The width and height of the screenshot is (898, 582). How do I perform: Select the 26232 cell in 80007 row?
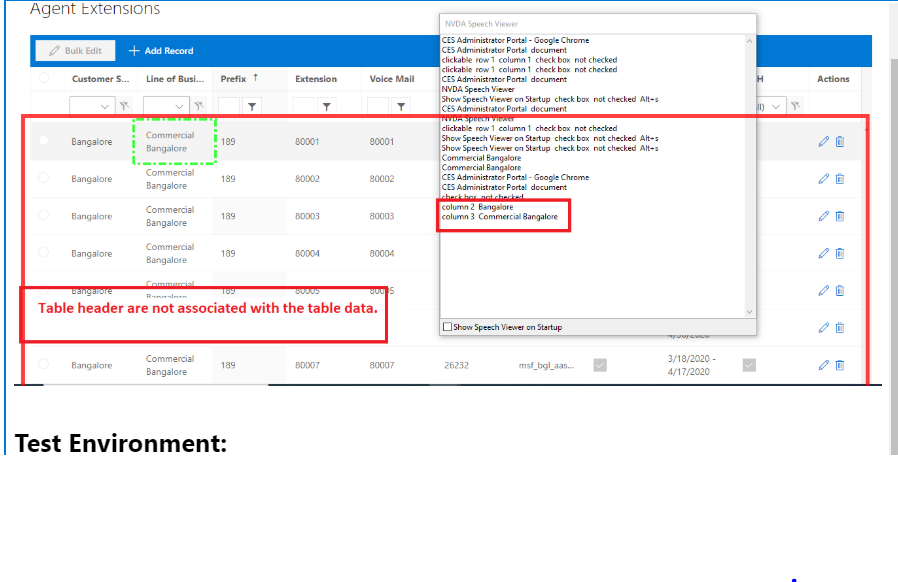tap(456, 365)
